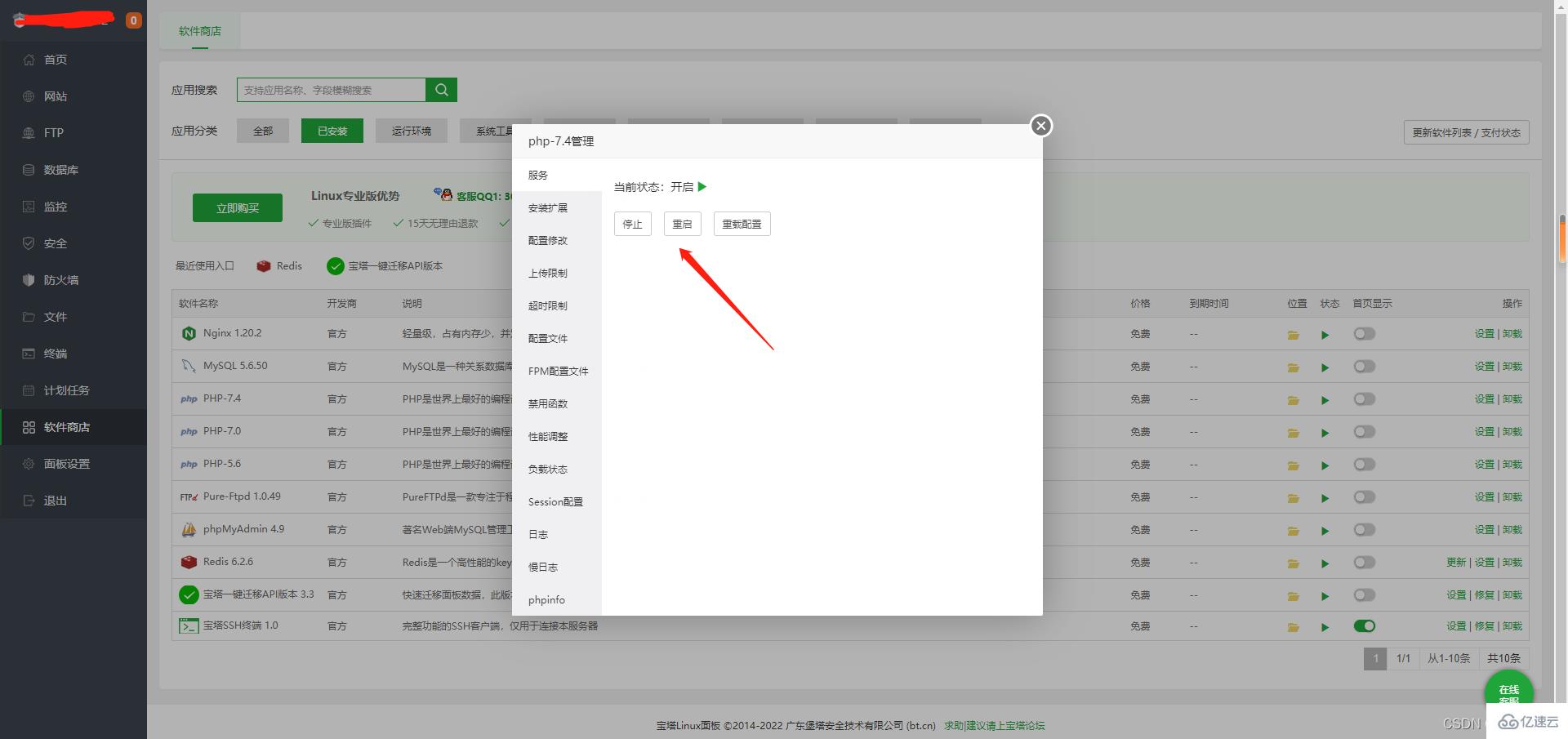Click the green 立即购买 button
Image resolution: width=1568 pixels, height=739 pixels.
pos(238,208)
